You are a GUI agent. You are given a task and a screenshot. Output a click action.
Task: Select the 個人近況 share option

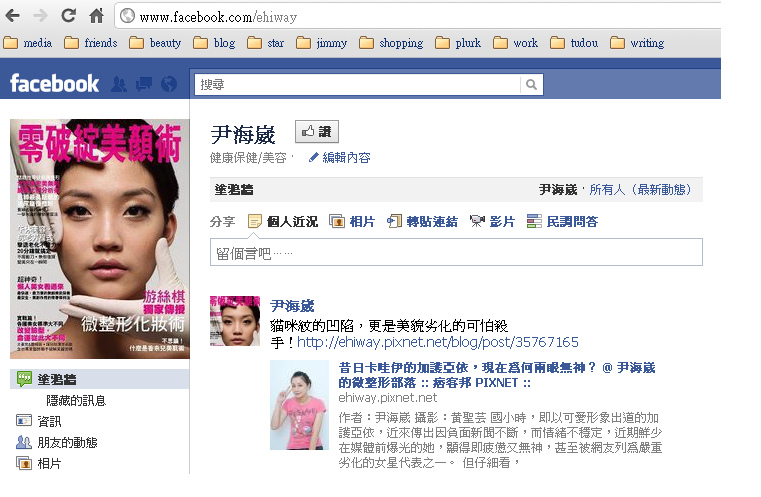coord(283,222)
